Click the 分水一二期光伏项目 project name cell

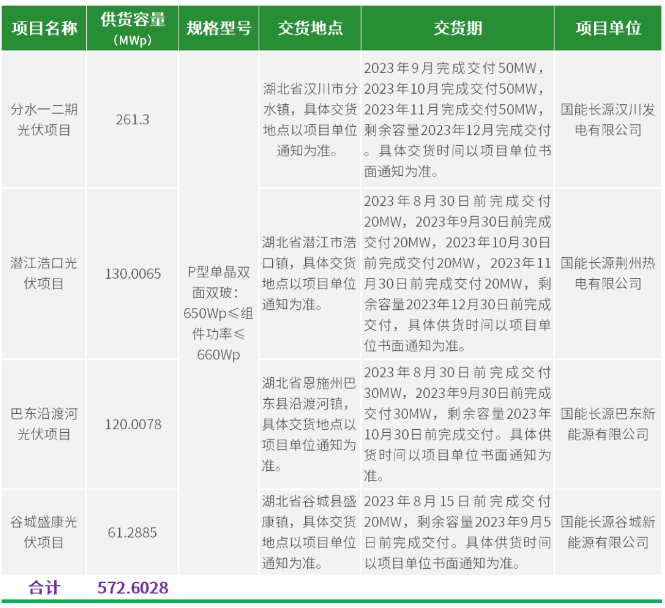click(x=44, y=119)
